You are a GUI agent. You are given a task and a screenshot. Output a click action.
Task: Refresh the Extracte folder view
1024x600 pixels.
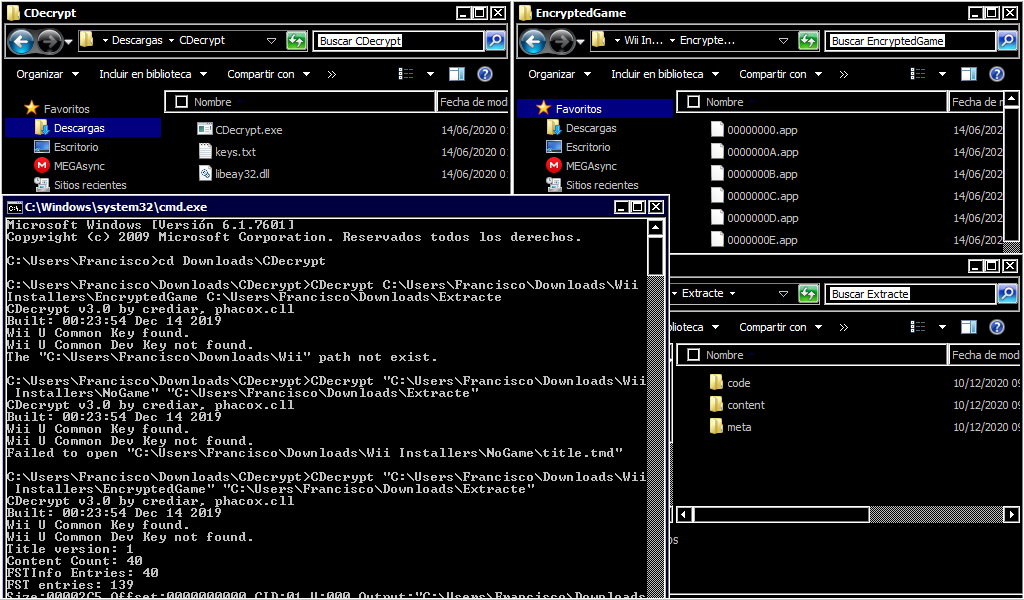[x=808, y=294]
